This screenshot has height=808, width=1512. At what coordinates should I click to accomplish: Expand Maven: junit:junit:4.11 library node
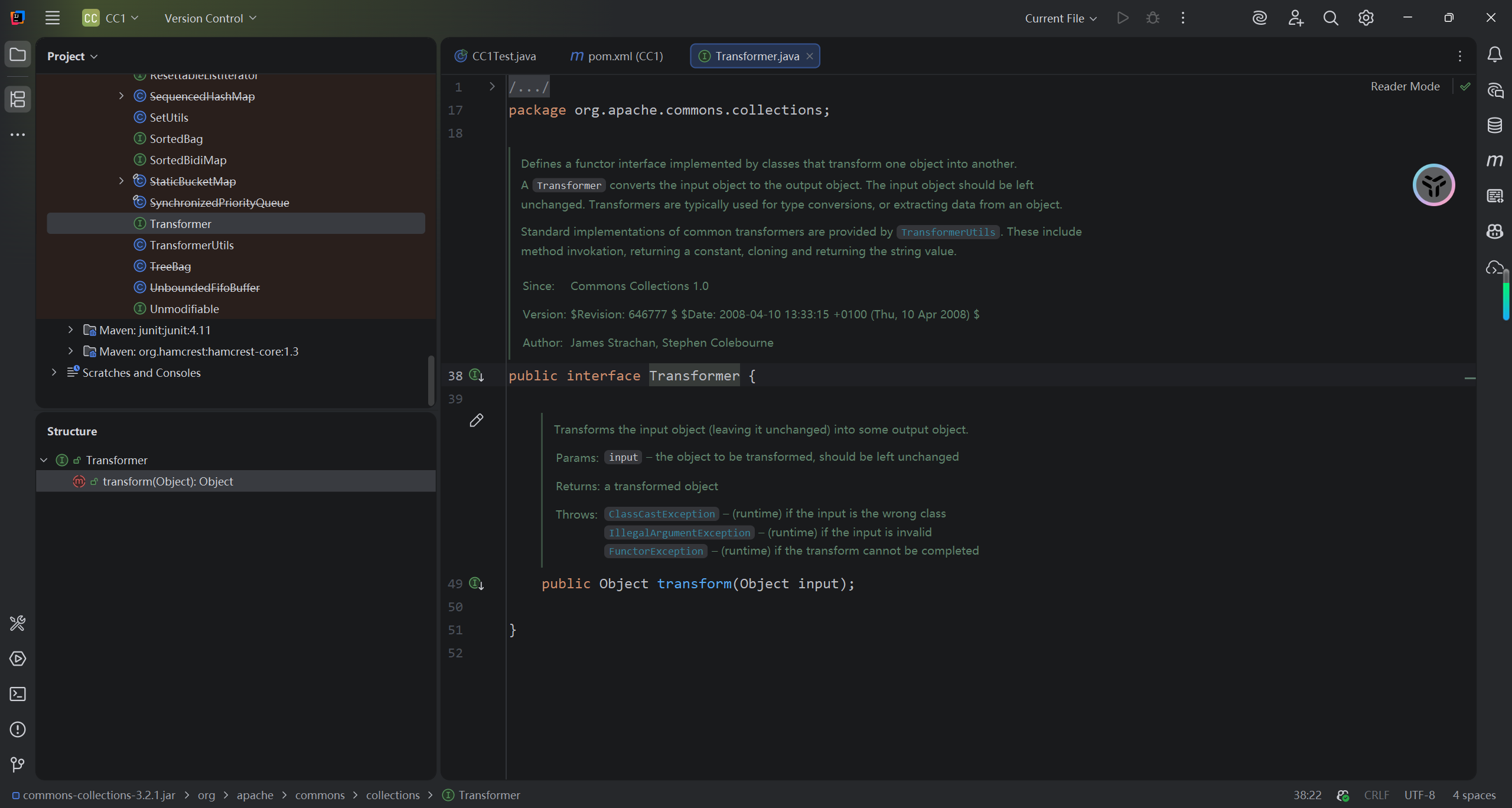[x=70, y=330]
